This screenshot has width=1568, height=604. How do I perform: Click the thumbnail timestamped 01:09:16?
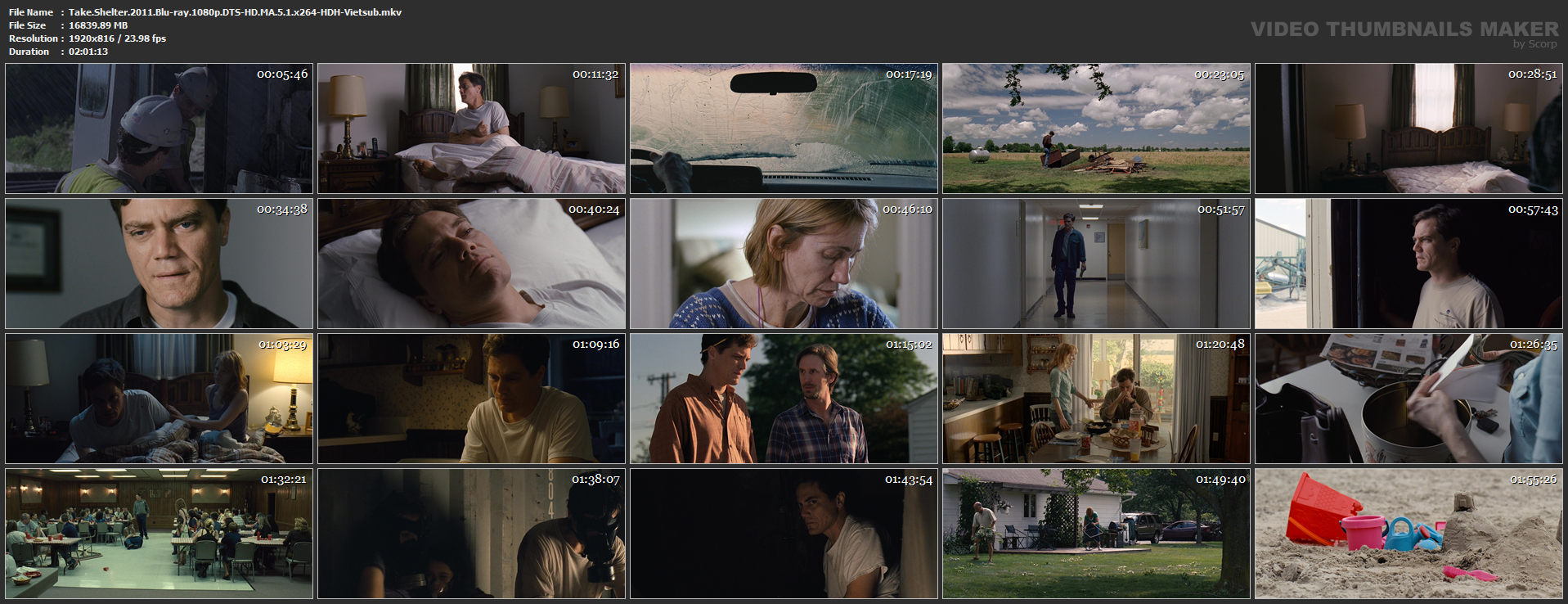pyautogui.click(x=472, y=399)
